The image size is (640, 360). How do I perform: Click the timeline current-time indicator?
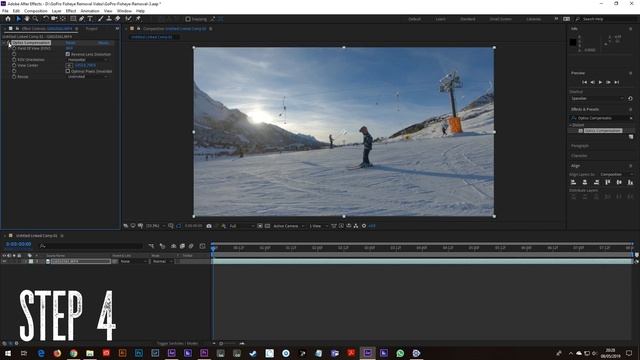(213, 248)
